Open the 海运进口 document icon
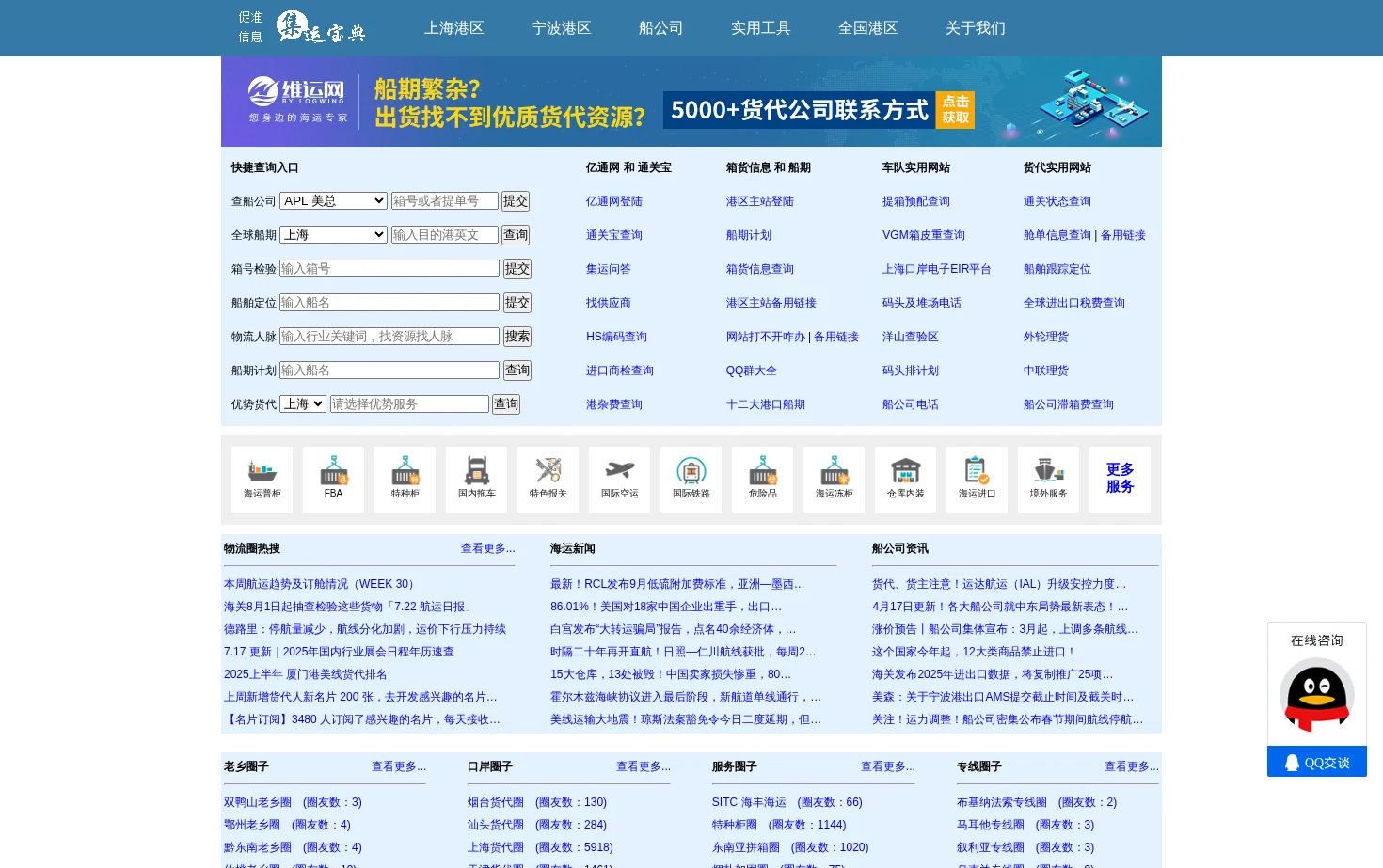The image size is (1383, 868). pos(977,480)
